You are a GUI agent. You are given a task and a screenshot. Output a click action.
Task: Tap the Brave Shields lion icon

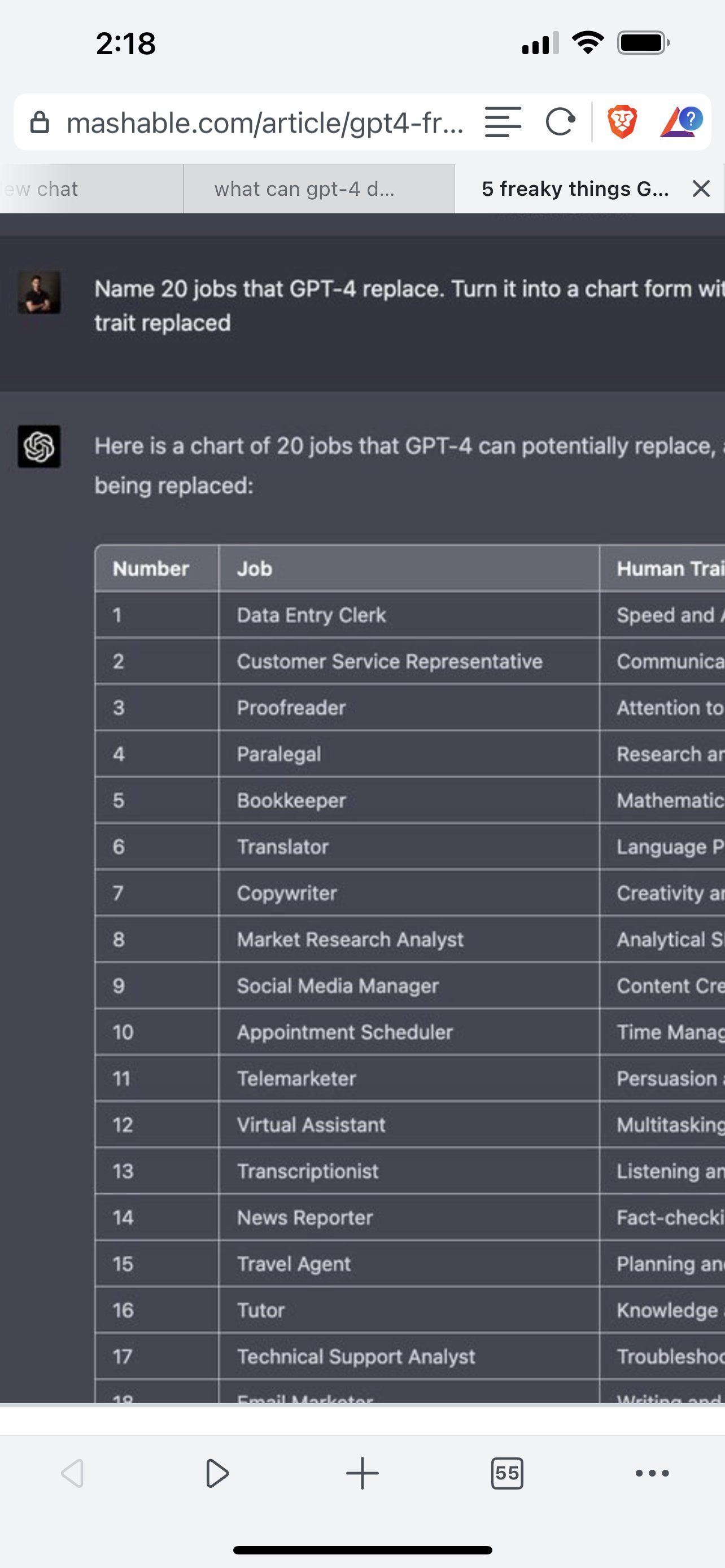pos(622,122)
